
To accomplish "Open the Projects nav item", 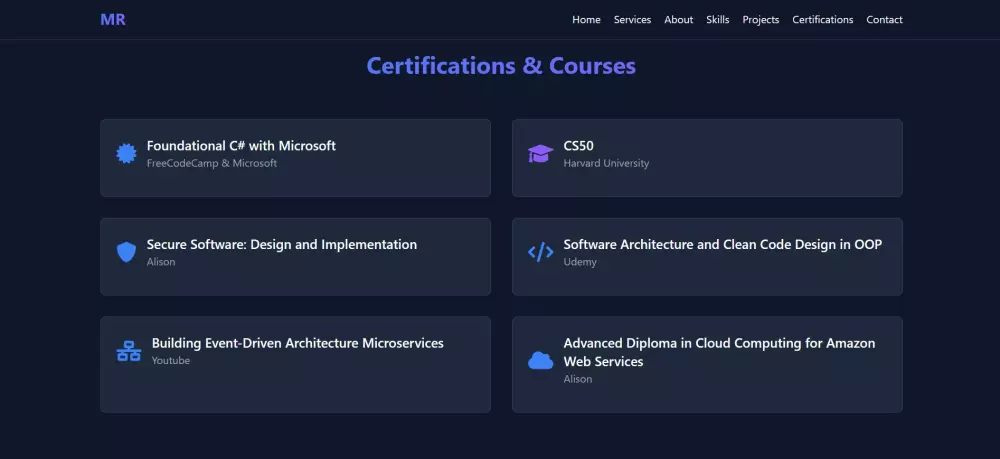I will click(x=760, y=20).
